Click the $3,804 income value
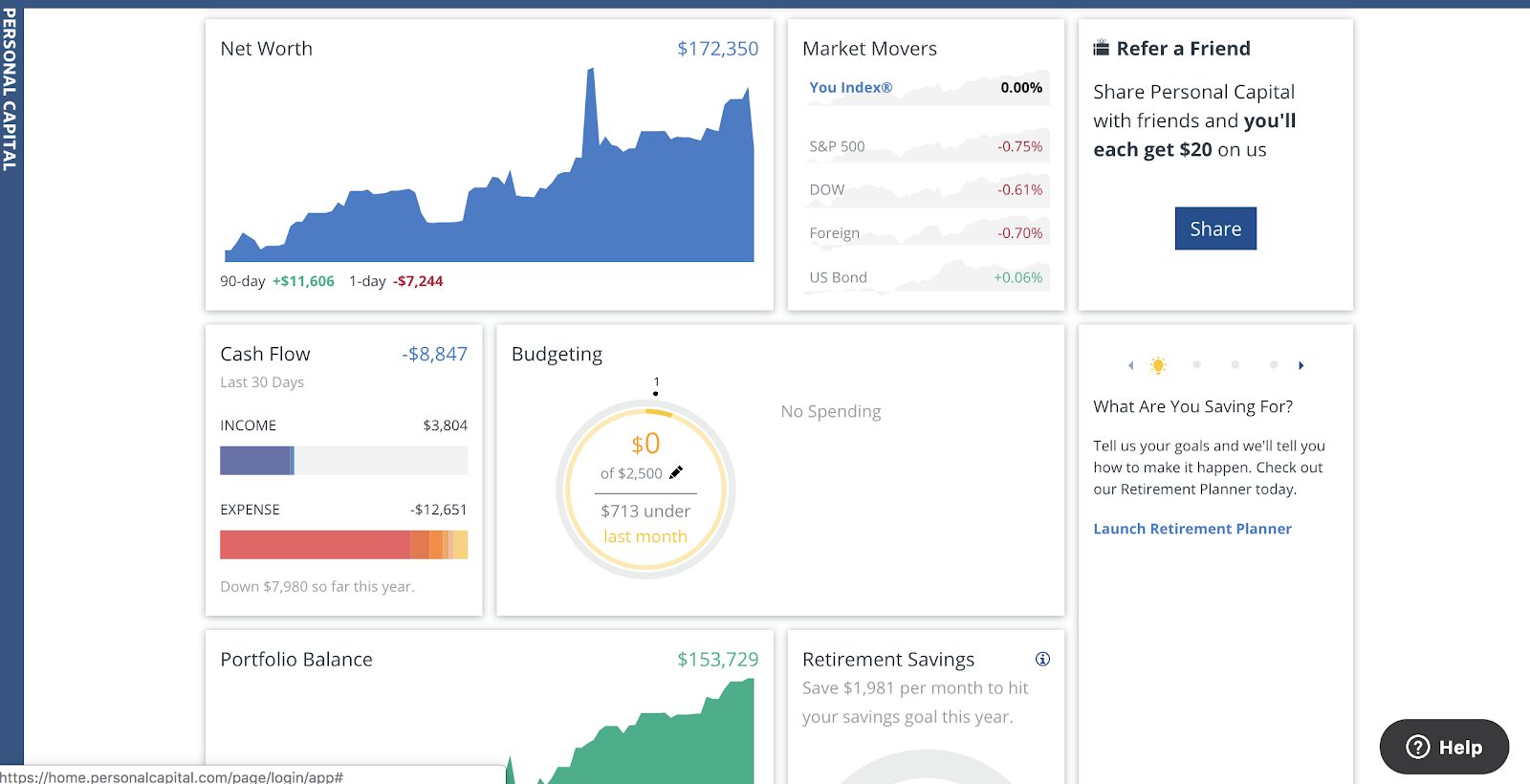Screen dimensions: 1530x784 click(445, 425)
